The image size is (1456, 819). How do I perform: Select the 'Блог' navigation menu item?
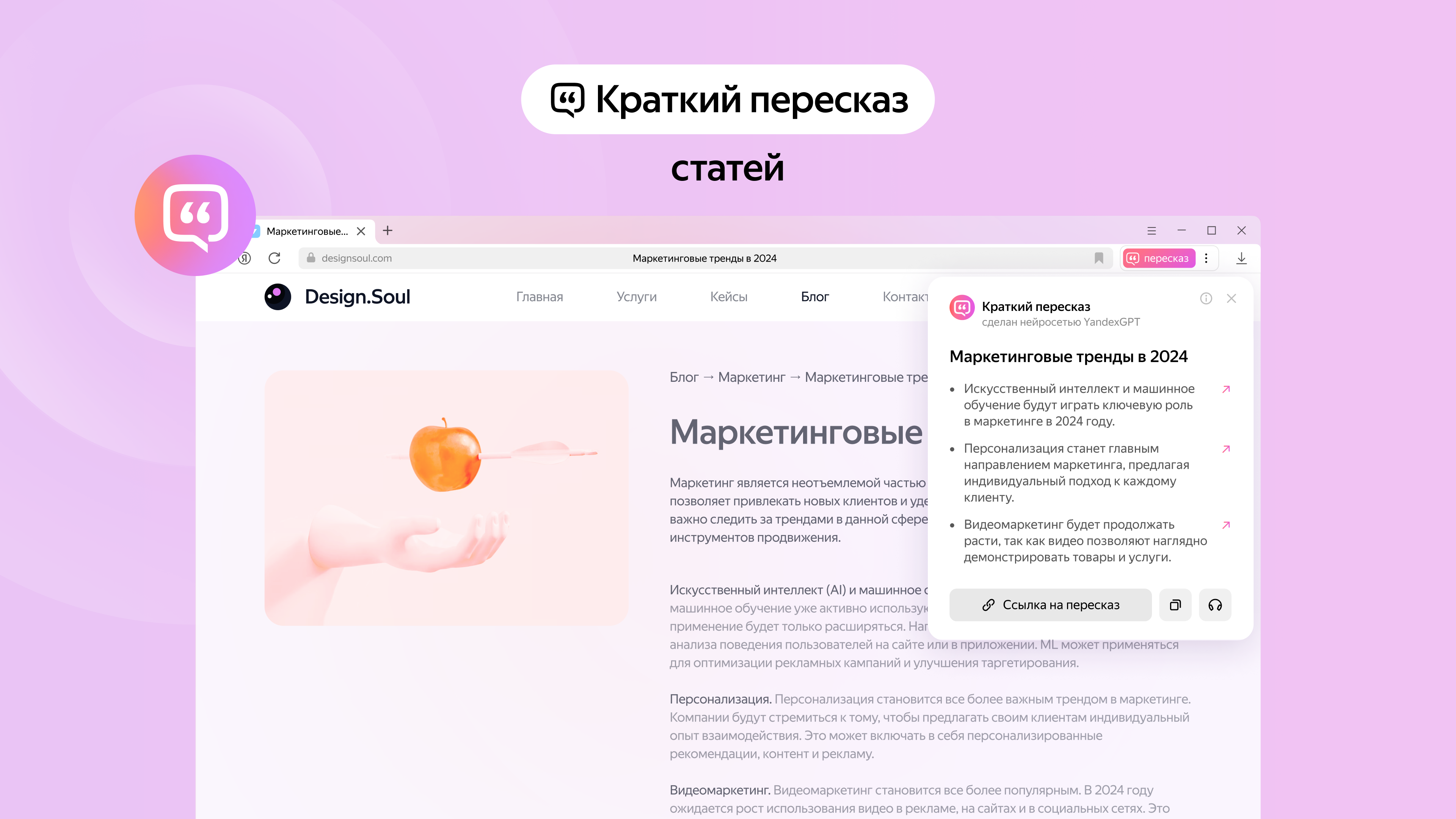point(814,296)
